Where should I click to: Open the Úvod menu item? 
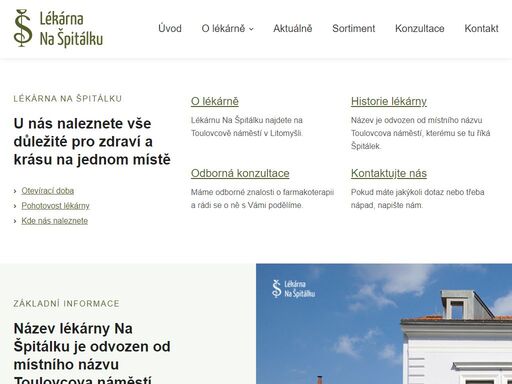pos(170,28)
